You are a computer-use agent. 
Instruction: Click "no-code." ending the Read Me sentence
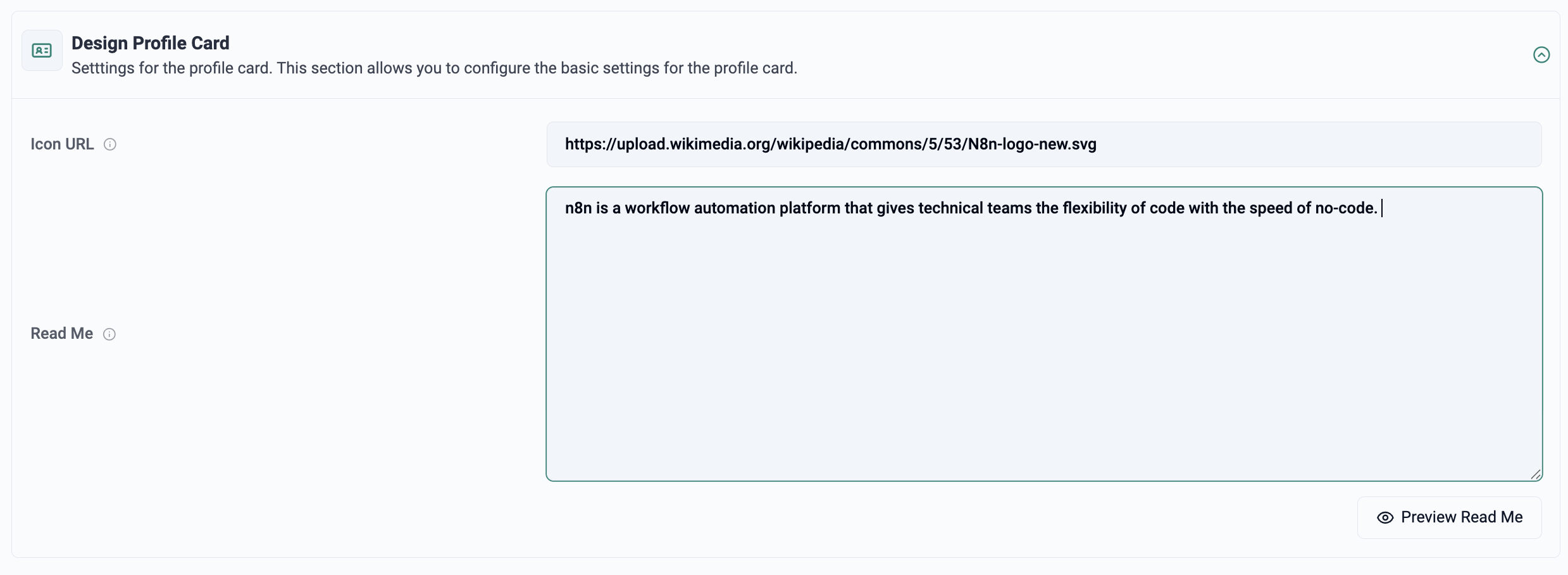tap(1346, 208)
